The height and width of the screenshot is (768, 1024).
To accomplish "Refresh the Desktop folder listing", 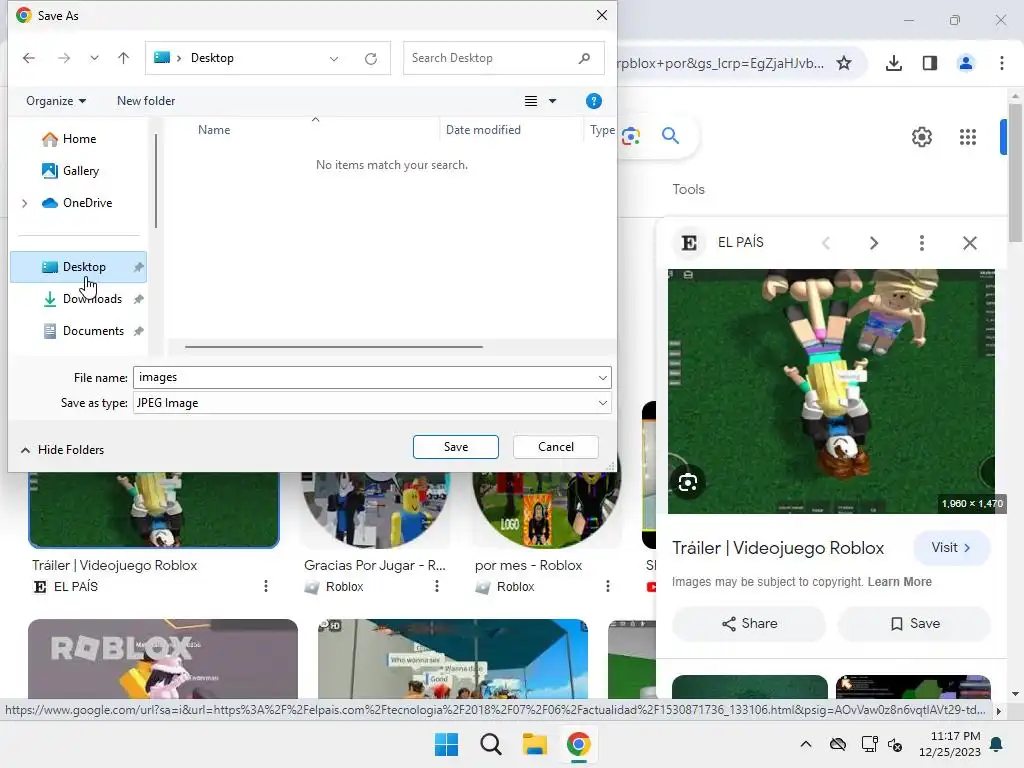I will tap(371, 59).
